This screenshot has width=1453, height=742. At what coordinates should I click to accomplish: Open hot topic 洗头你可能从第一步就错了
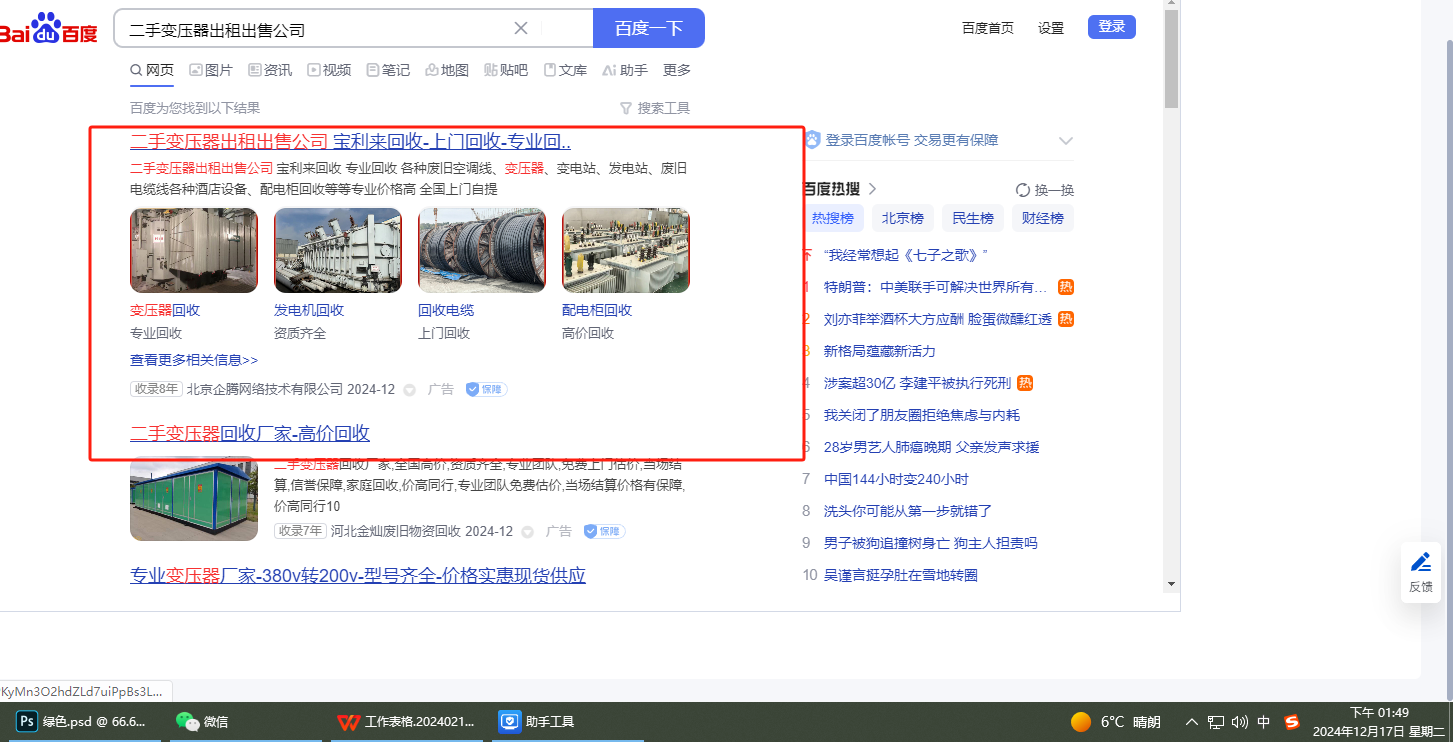(x=908, y=511)
